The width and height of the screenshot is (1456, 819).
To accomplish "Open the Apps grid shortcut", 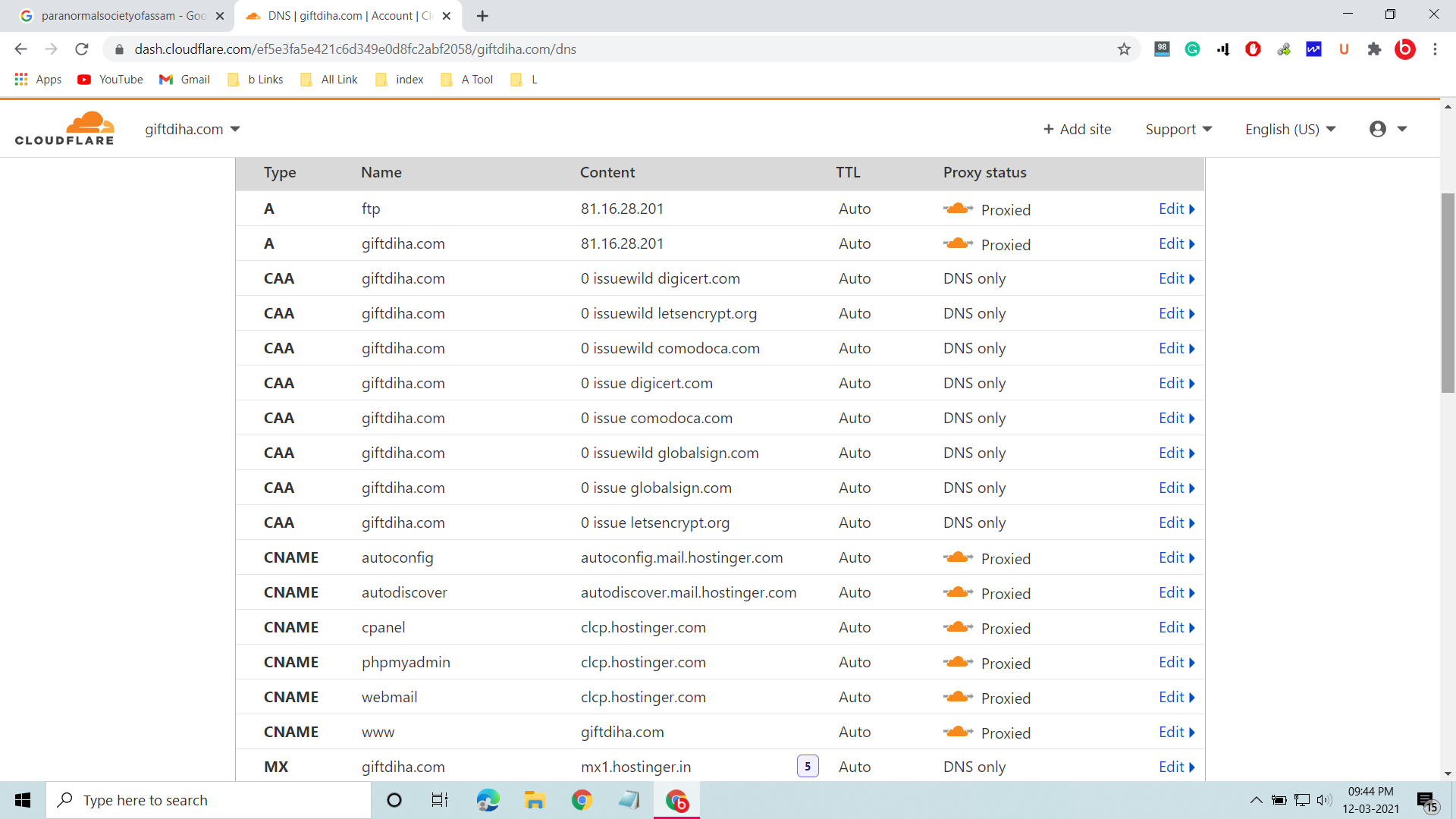I will [38, 80].
